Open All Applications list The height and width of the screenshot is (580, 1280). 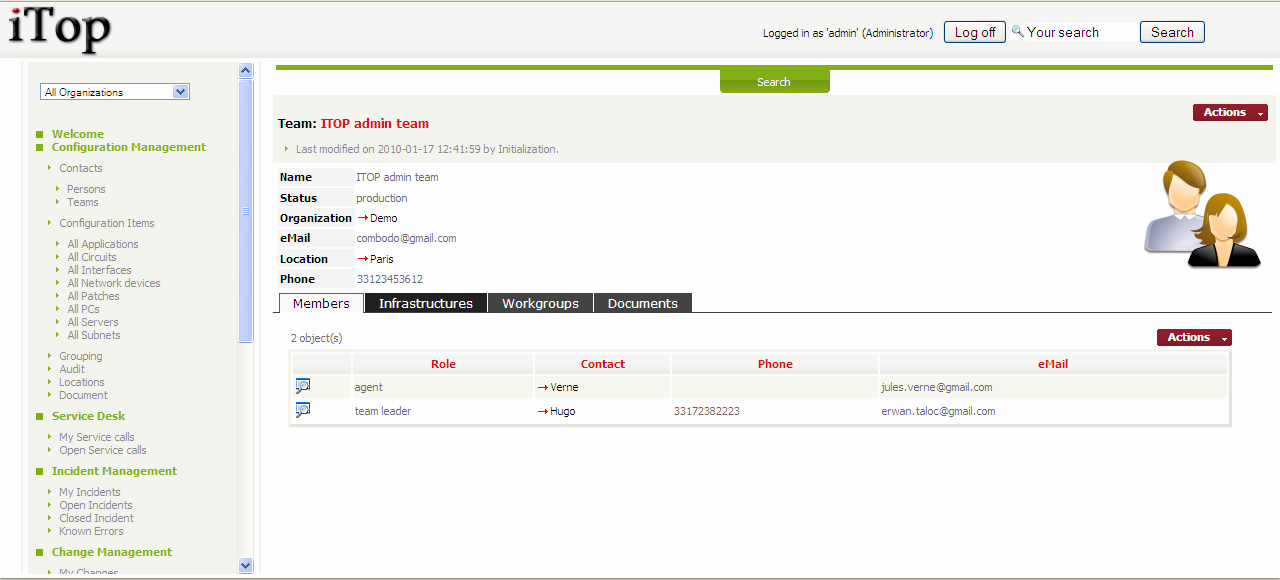point(103,244)
